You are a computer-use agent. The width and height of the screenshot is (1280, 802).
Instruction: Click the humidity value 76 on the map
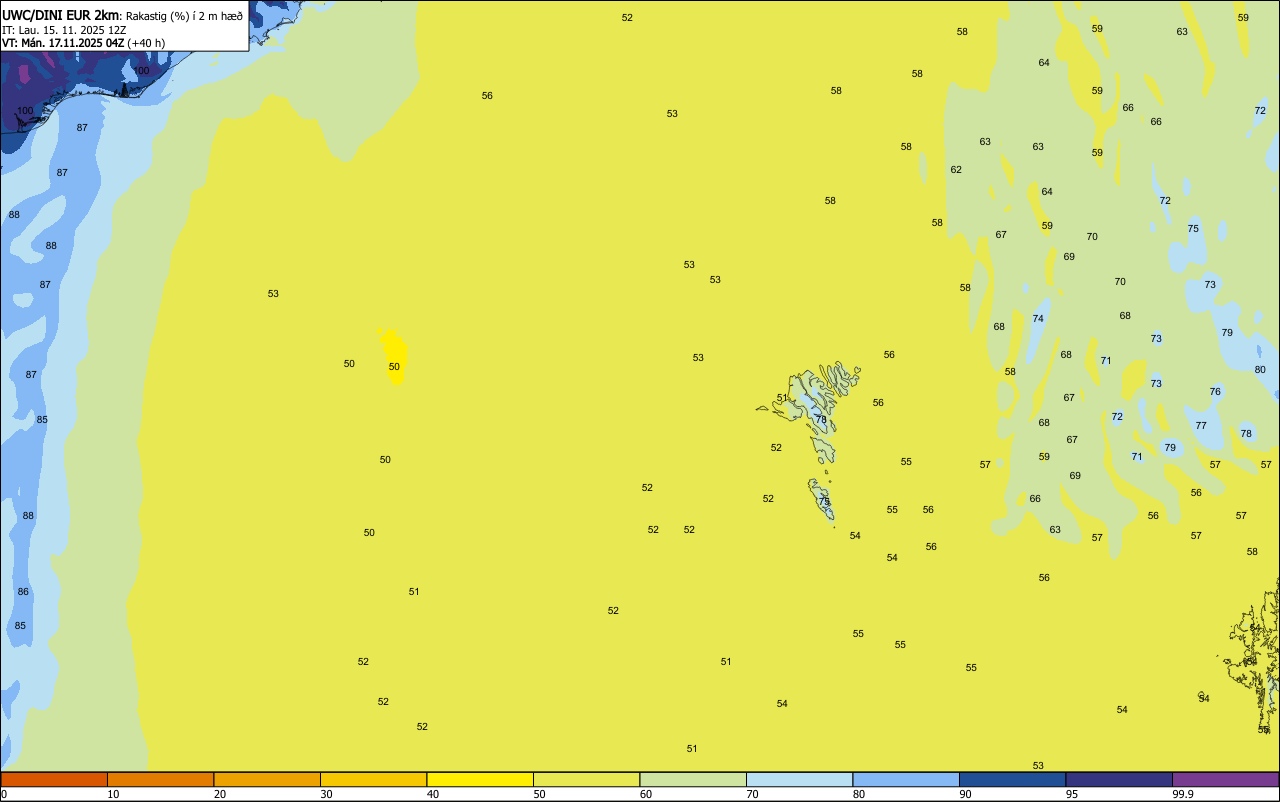(x=1215, y=392)
